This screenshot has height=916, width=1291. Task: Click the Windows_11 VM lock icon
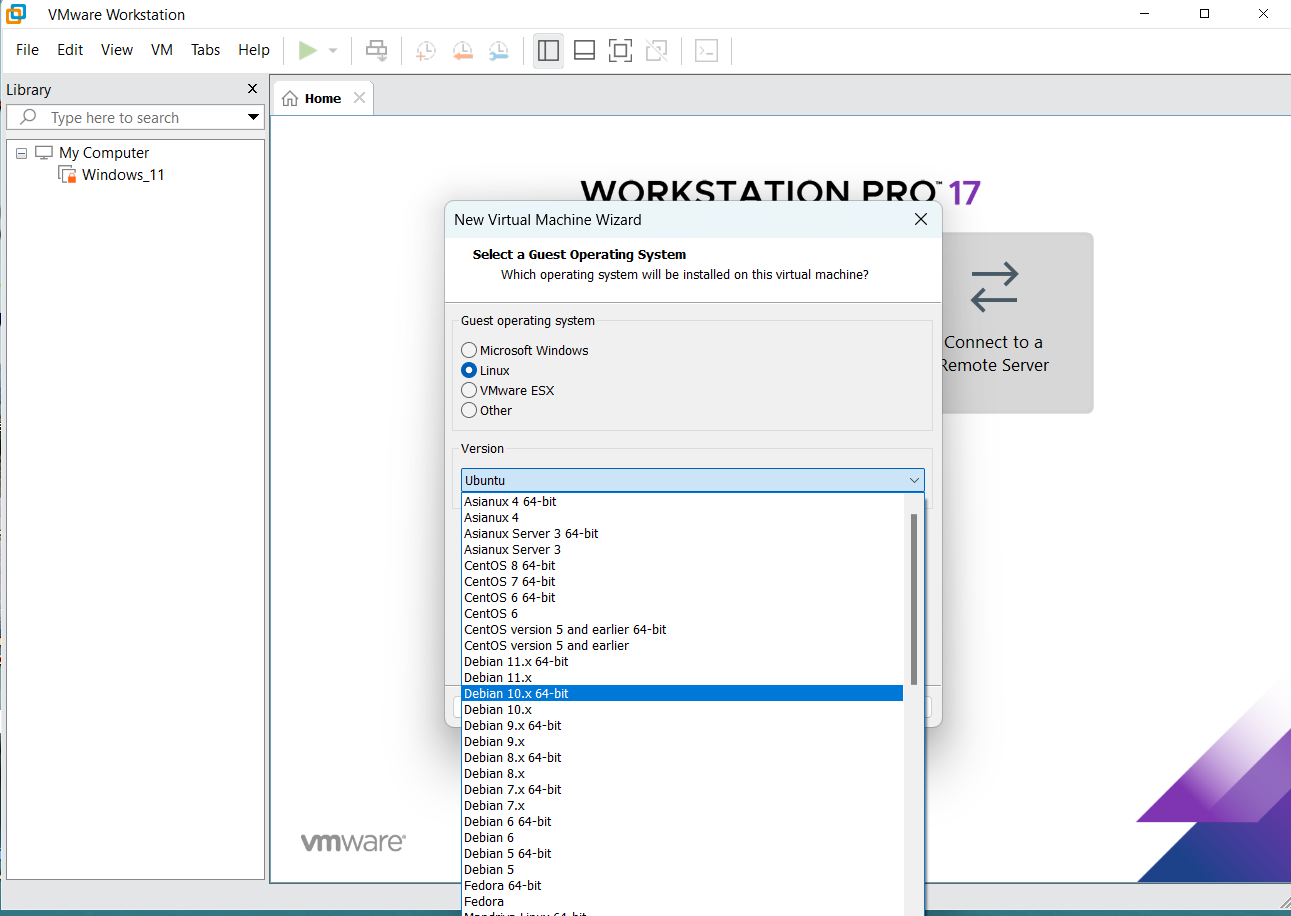[x=67, y=175]
